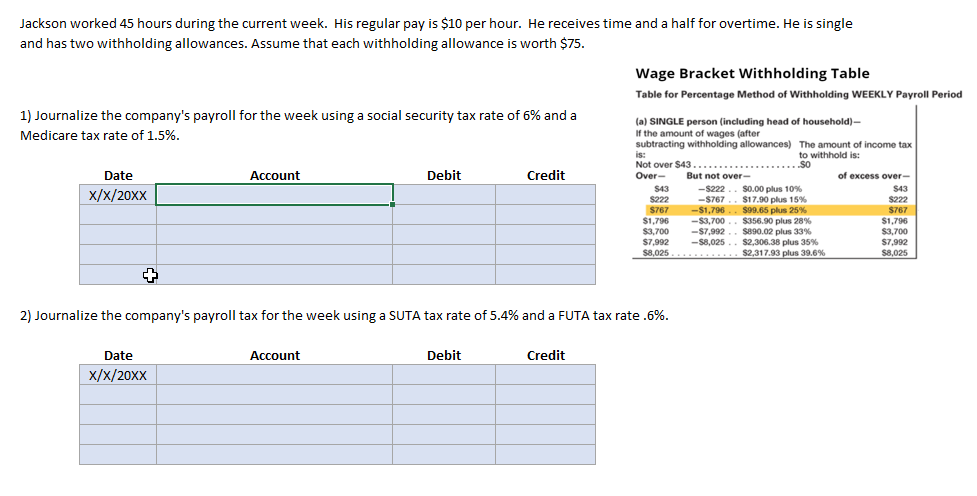Click the Credit header of question 1 table
The image size is (977, 496).
coord(546,176)
